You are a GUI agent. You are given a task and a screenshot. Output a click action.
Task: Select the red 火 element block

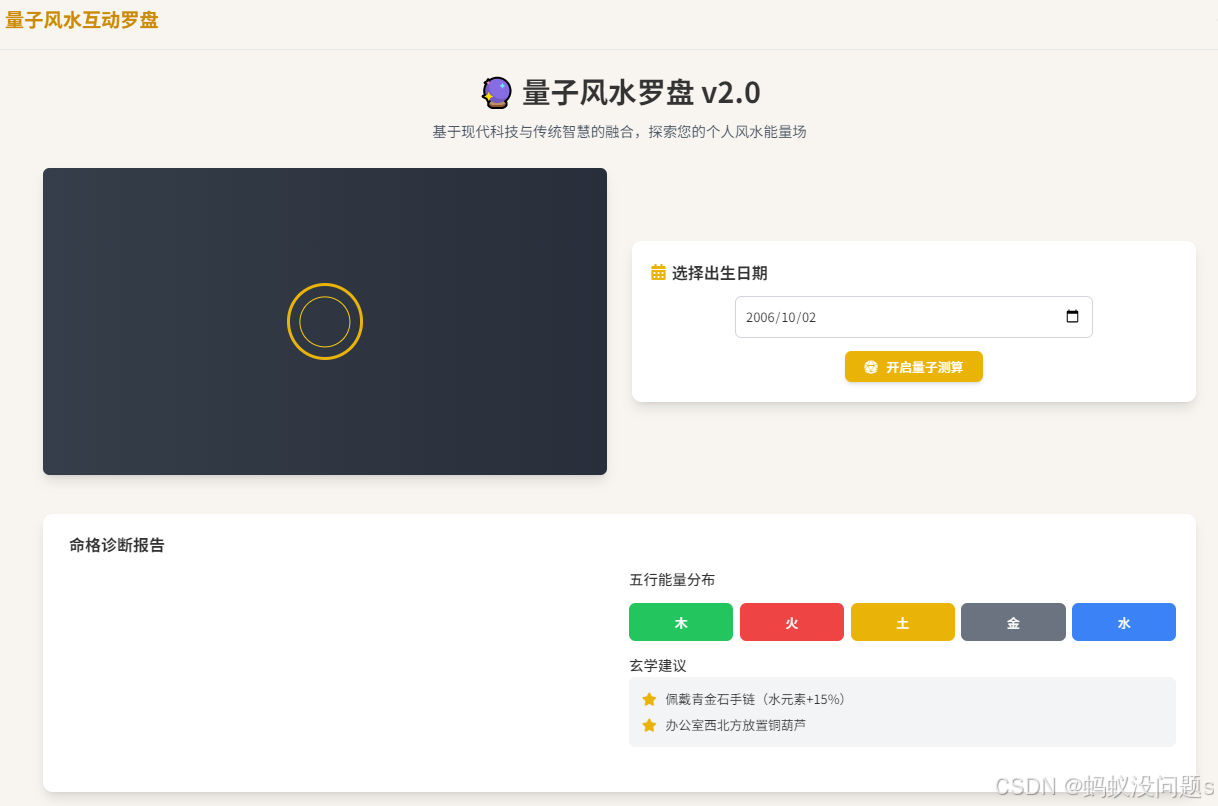click(792, 622)
